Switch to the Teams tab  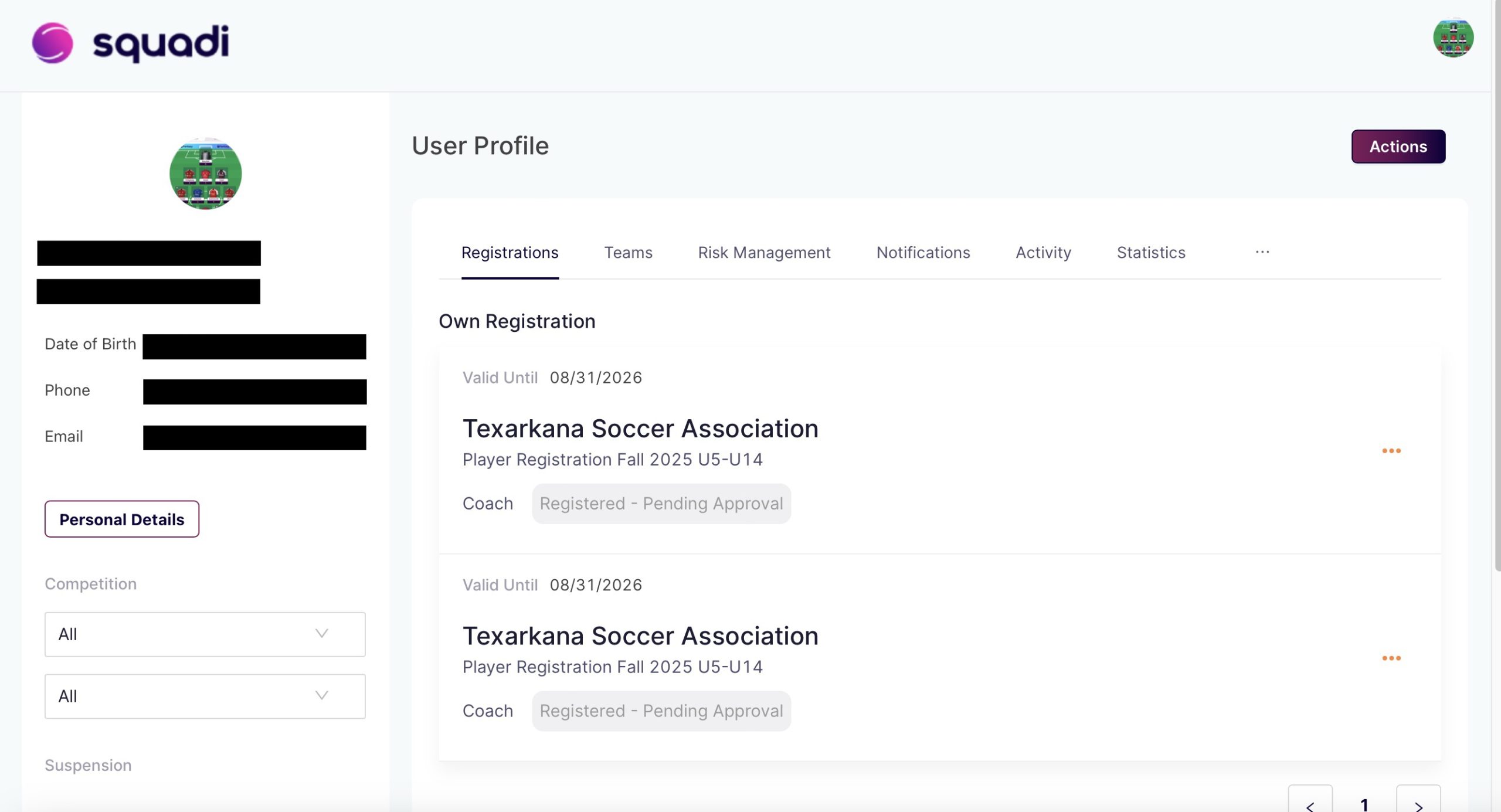[628, 252]
